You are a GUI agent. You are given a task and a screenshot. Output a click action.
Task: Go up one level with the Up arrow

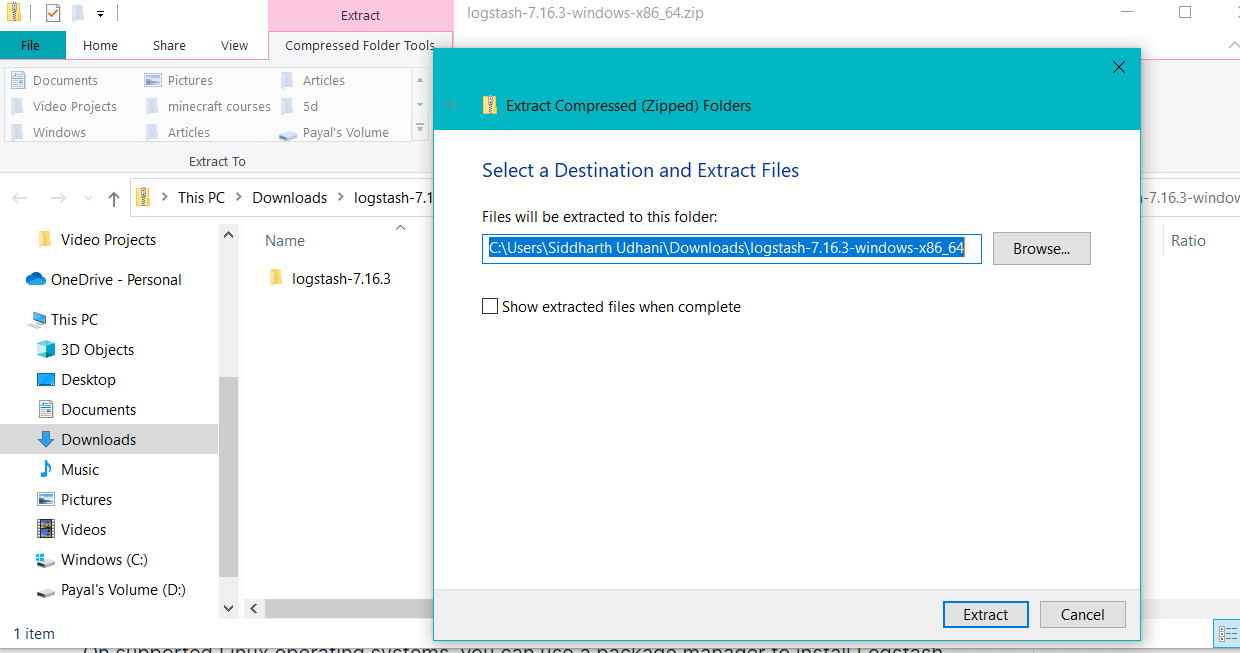tap(114, 198)
